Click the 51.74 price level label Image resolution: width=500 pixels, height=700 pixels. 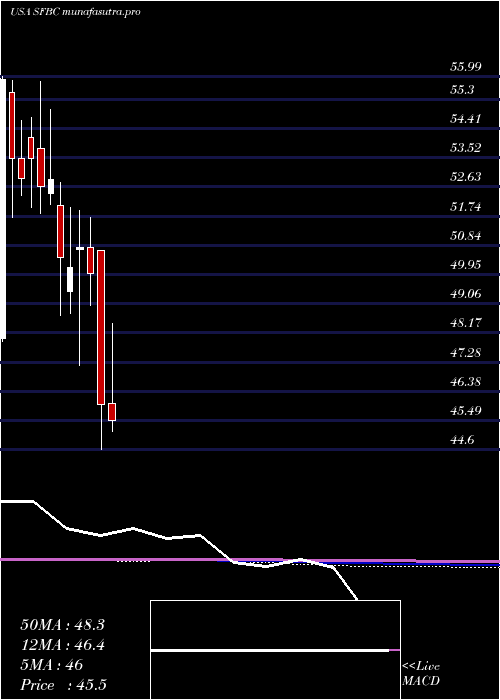click(465, 207)
